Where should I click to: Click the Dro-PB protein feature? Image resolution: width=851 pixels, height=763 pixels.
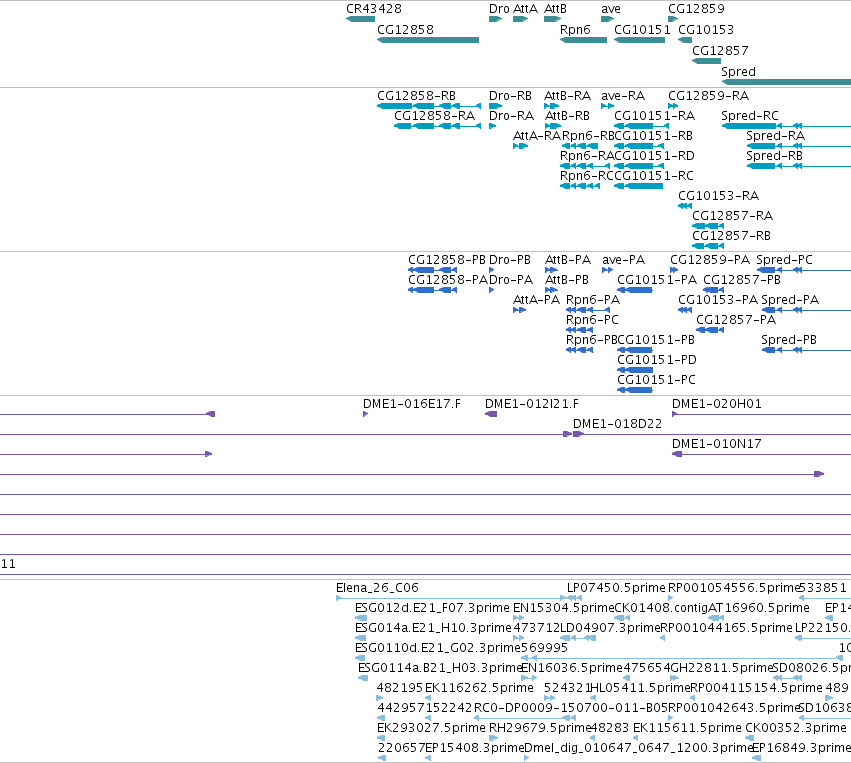click(x=492, y=270)
